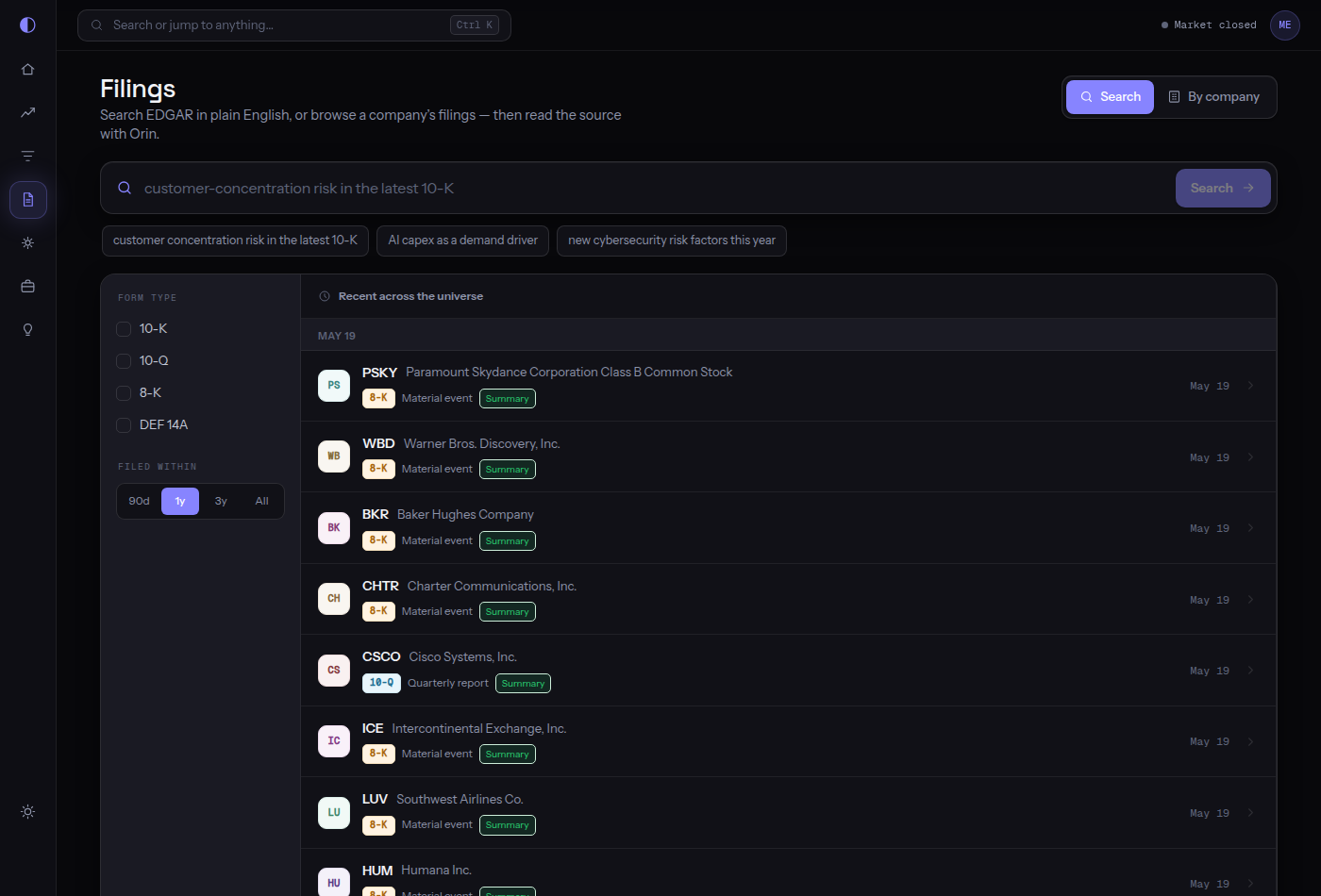Viewport: 1321px width, 896px height.
Task: Click the clock icon beside Recent across the universe
Action: [x=325, y=296]
